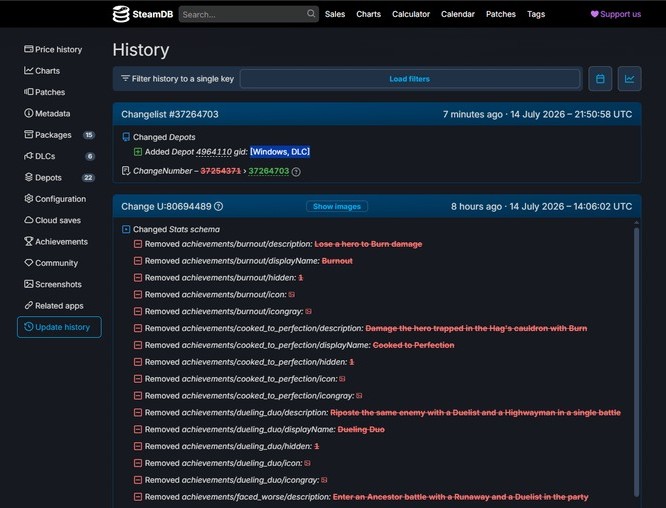Click the filter icon beside Filter history

coord(125,78)
